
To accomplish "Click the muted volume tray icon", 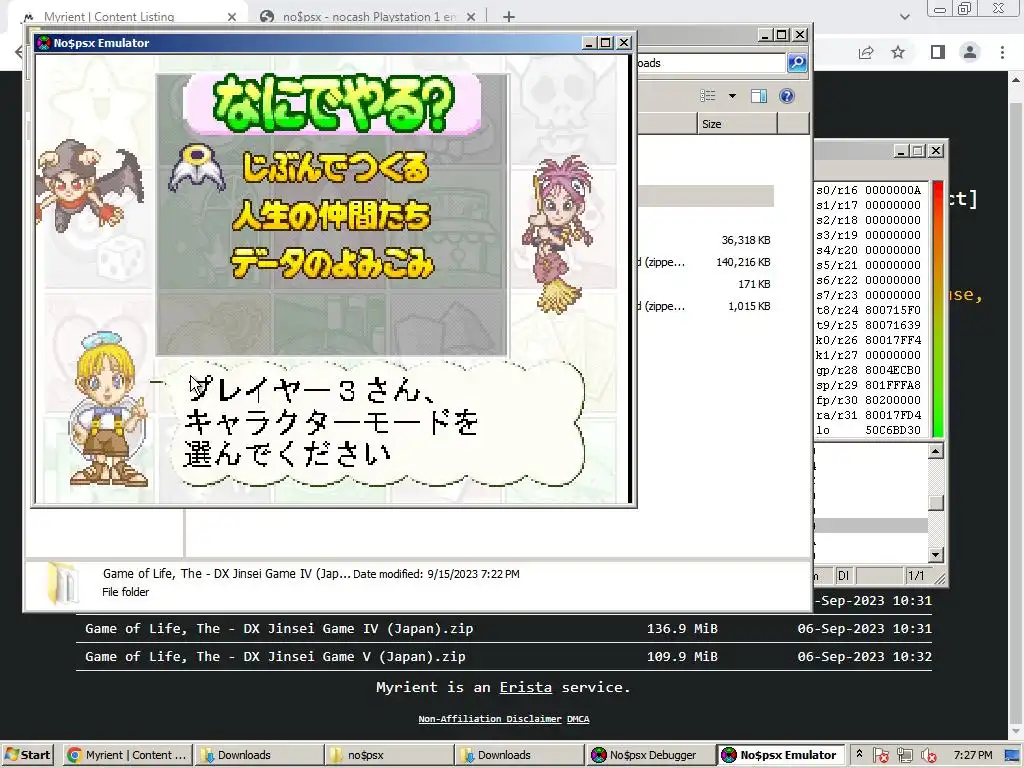I will 928,756.
